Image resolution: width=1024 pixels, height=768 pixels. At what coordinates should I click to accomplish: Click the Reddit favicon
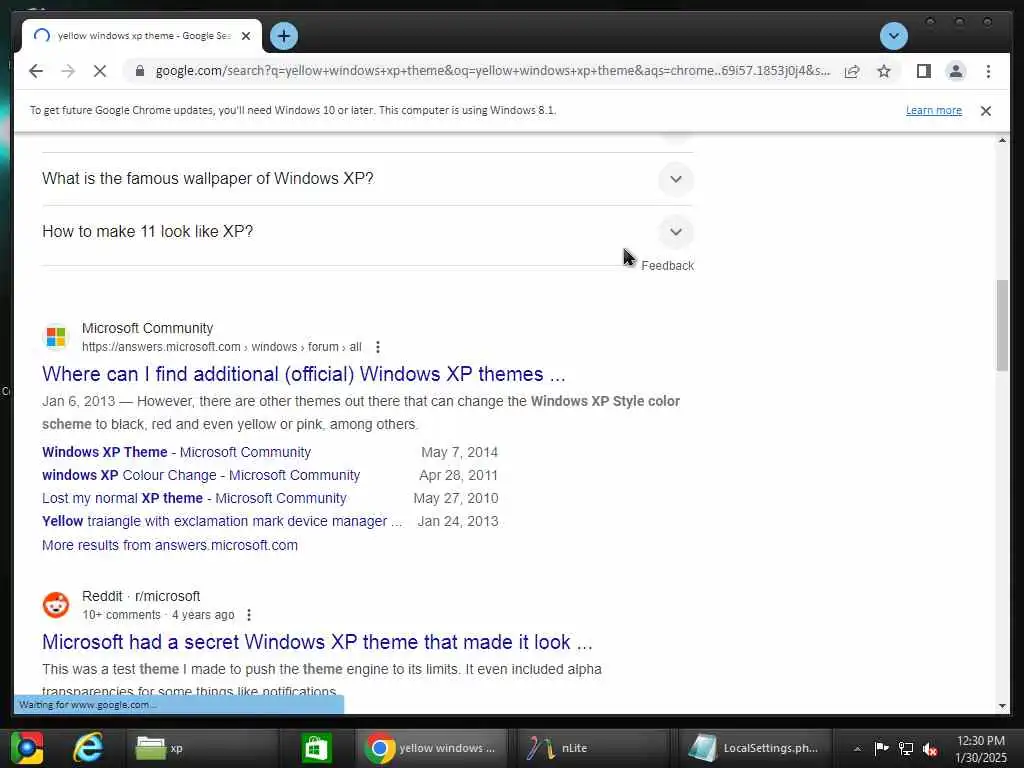56,605
